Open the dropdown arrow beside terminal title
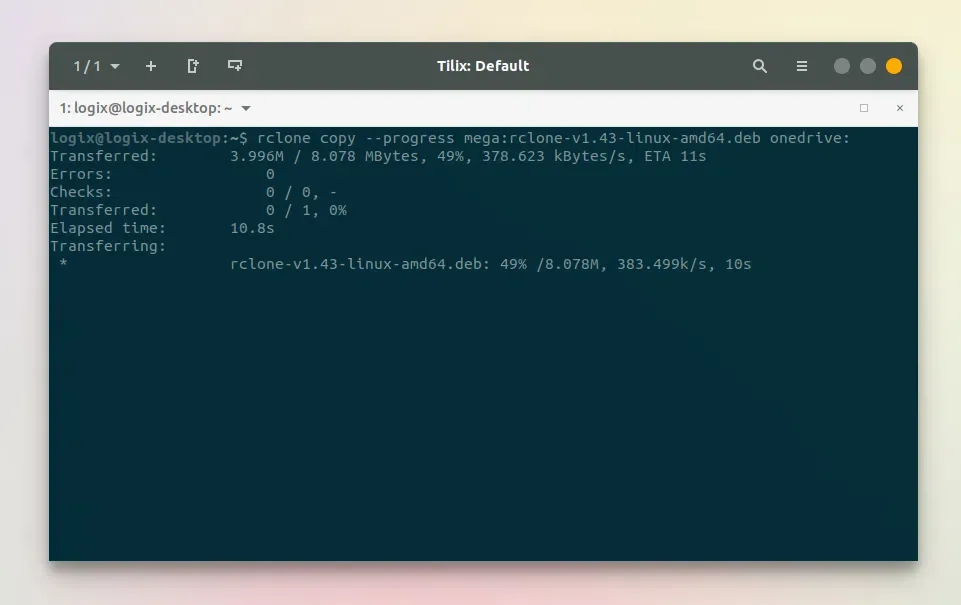Viewport: 961px width, 605px height. pos(246,108)
